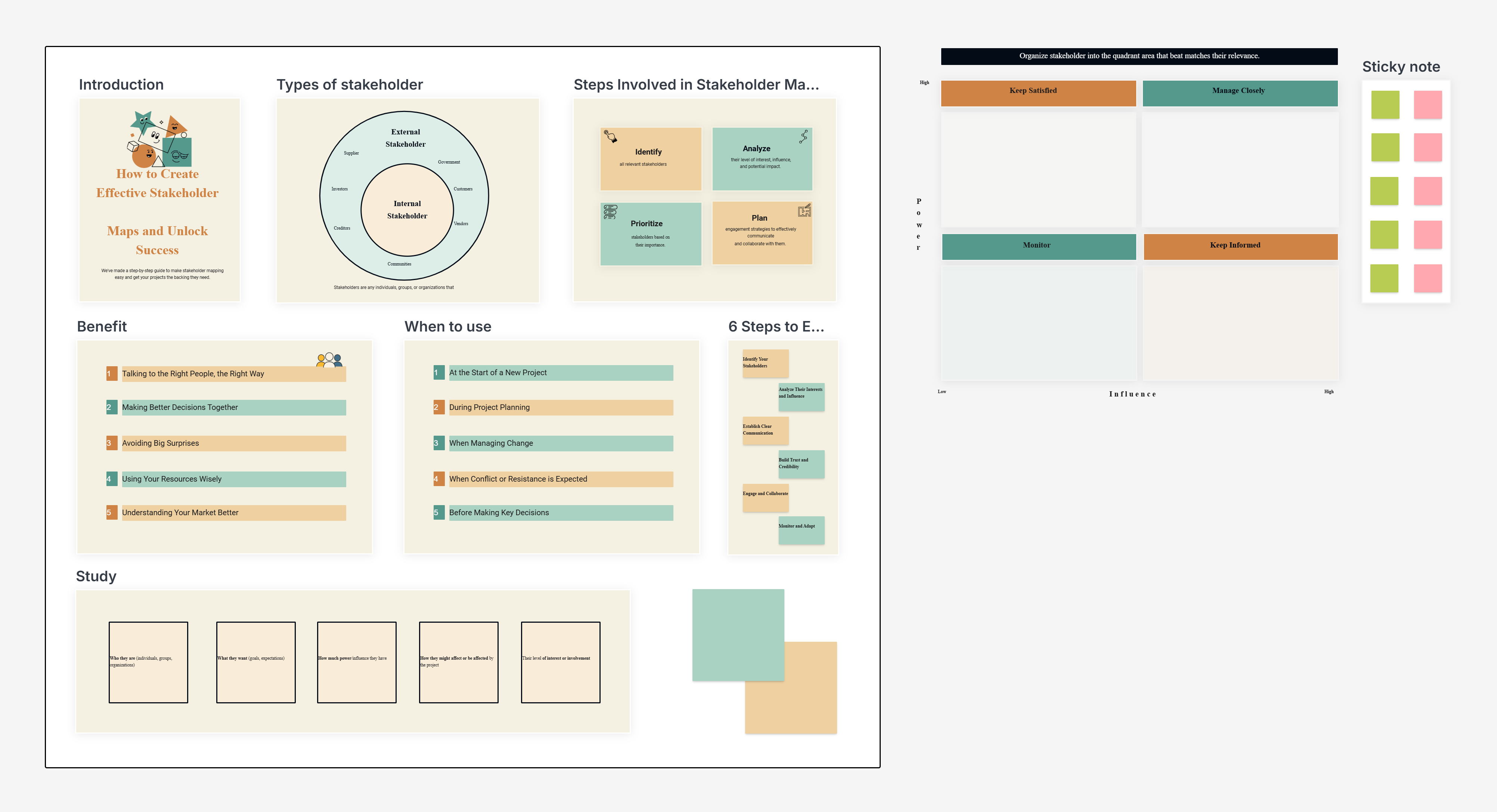Click the pin icon on Identify card
Screen dimensions: 1497x812
610,137
